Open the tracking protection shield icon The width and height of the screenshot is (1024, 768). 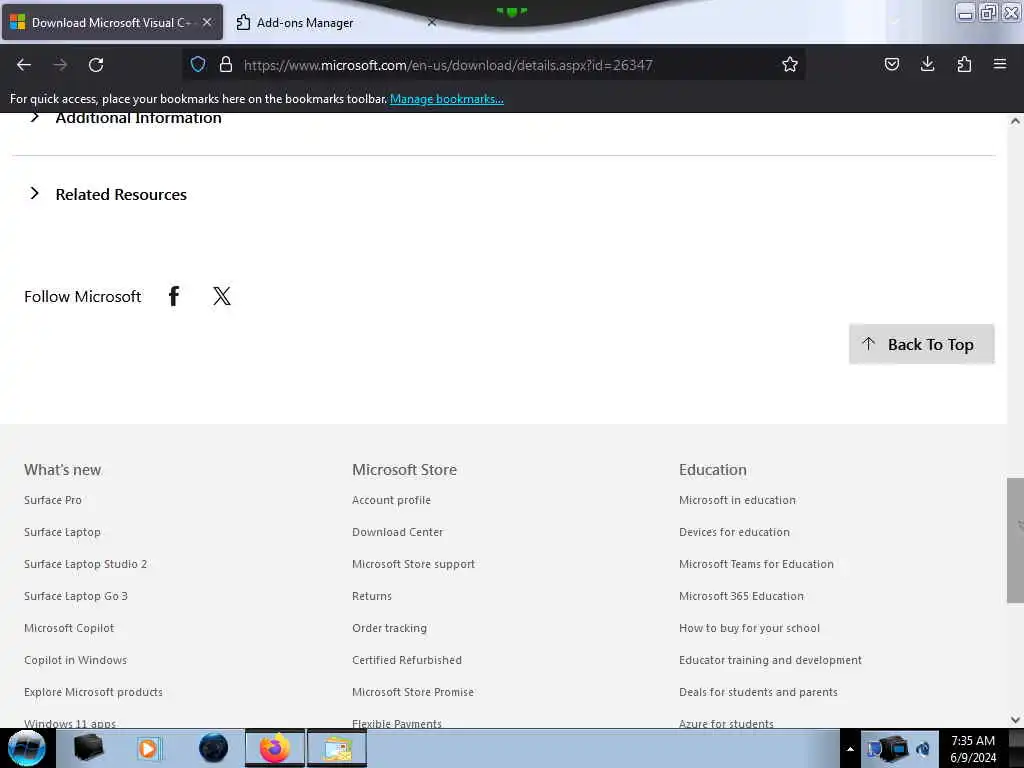[198, 64]
